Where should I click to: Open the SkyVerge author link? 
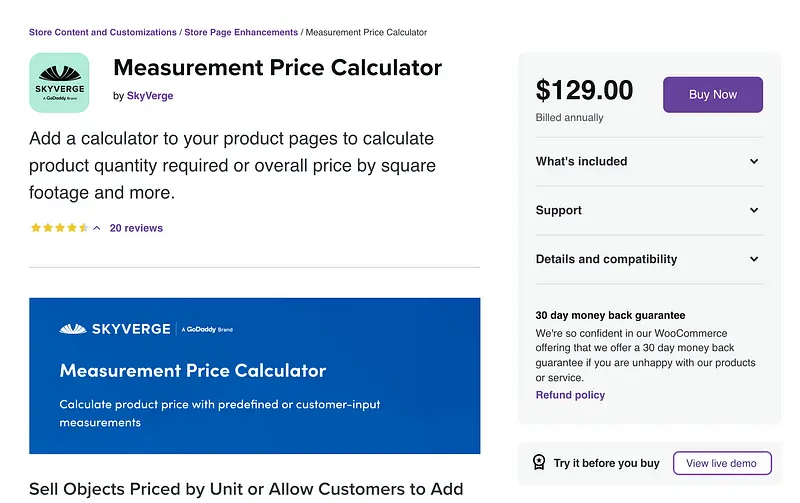point(150,96)
